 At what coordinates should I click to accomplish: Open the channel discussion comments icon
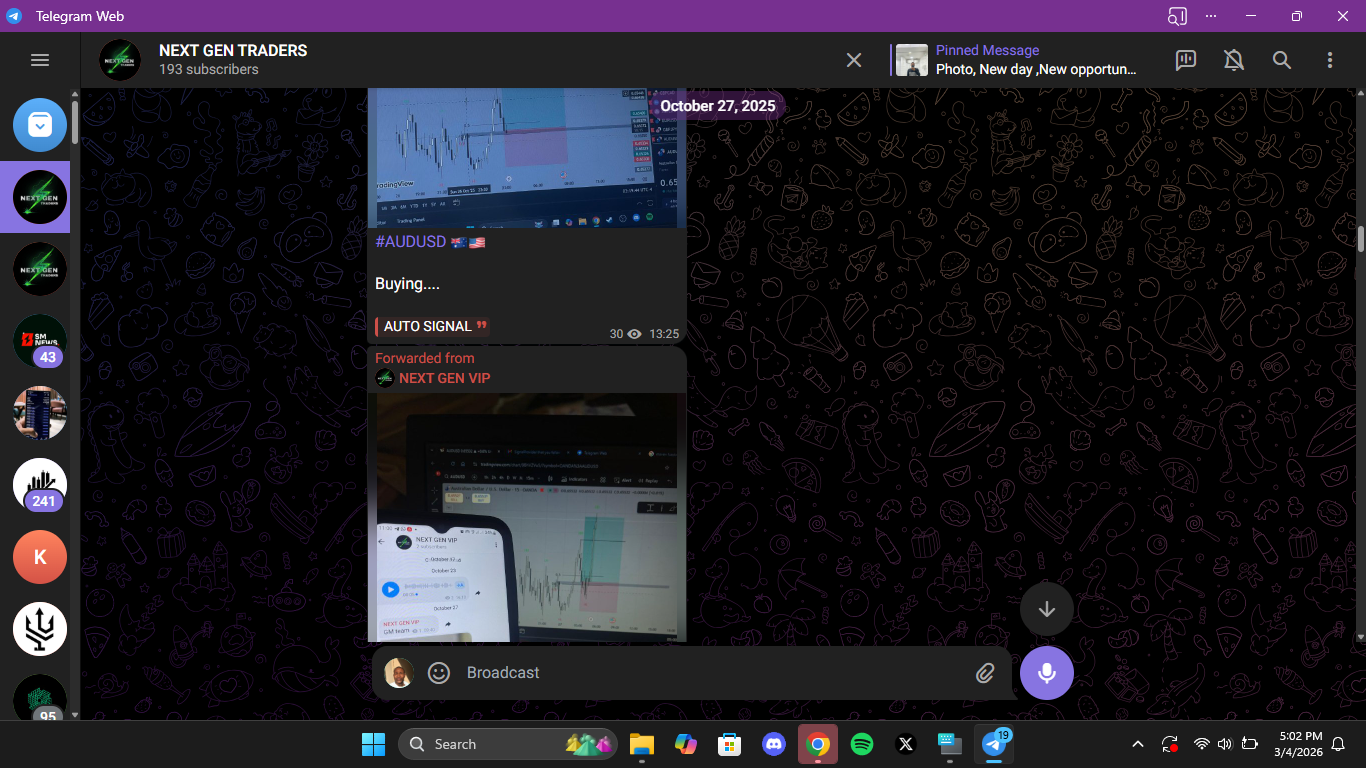[1186, 60]
